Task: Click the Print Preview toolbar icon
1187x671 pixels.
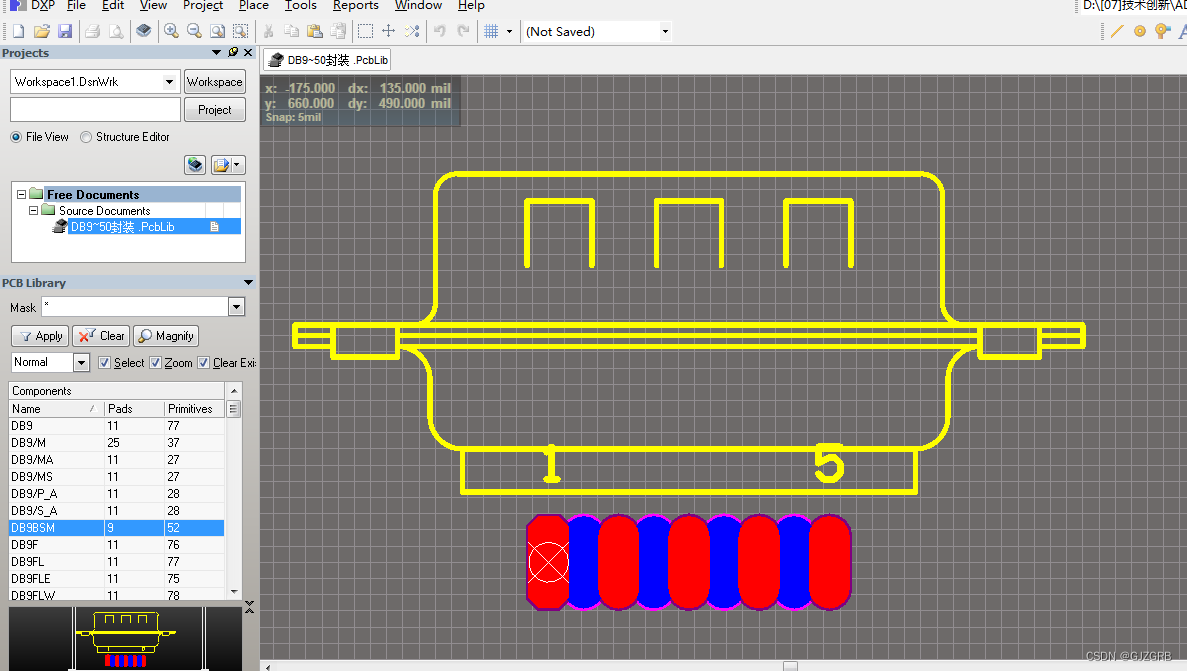Action: [116, 31]
